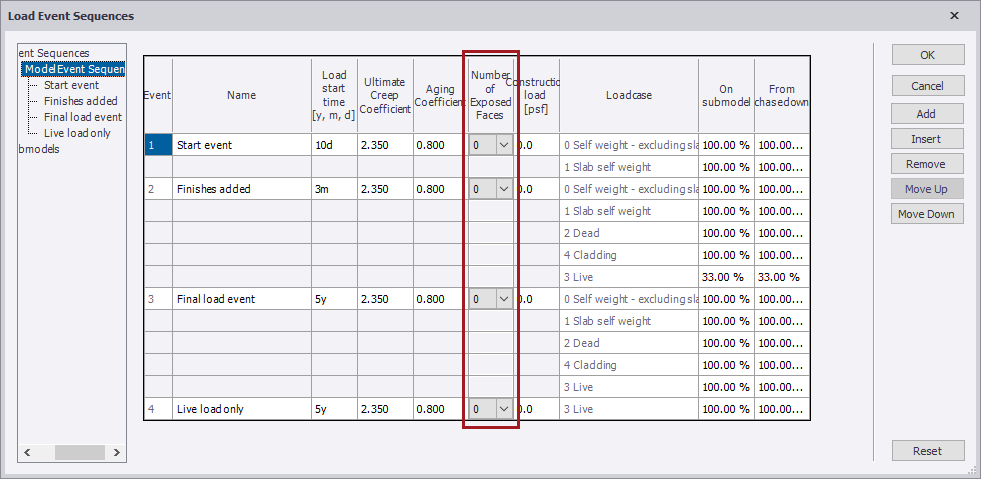Screen dimensions: 981x479
Task: Click the '10d' load start time cell
Action: (x=334, y=145)
